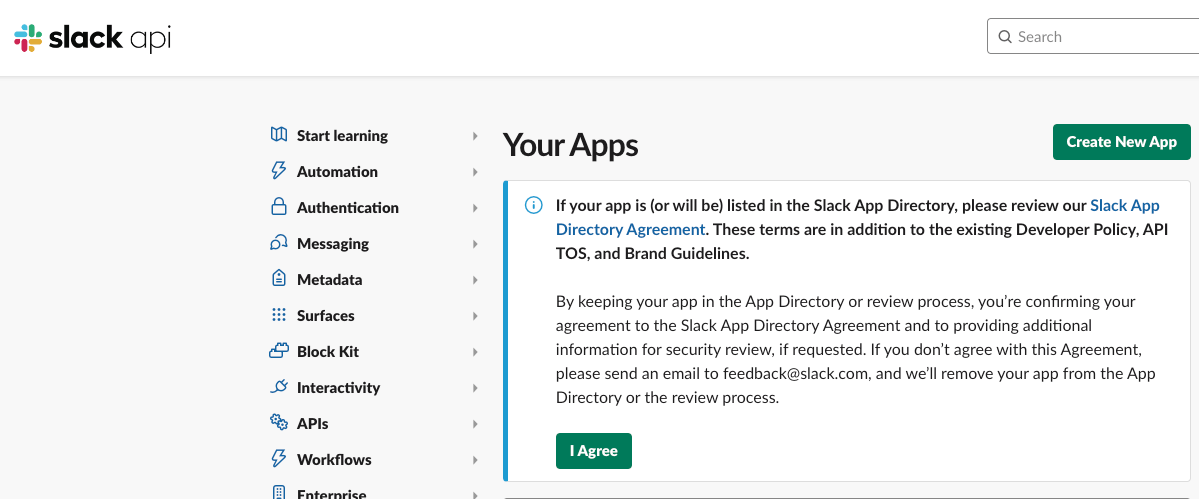Click the APIs gears icon
This screenshot has height=499, width=1199.
[279, 422]
